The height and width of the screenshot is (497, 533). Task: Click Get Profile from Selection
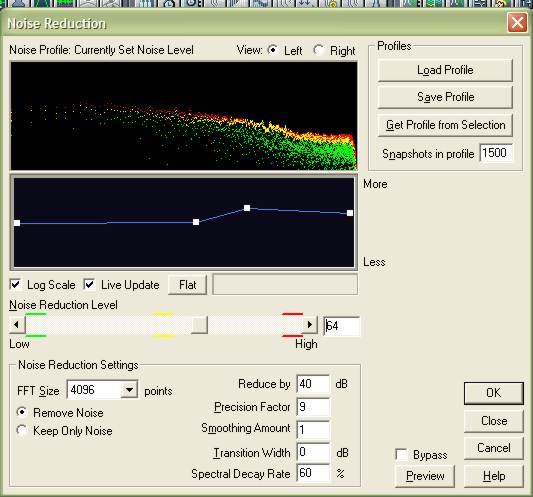coord(445,125)
